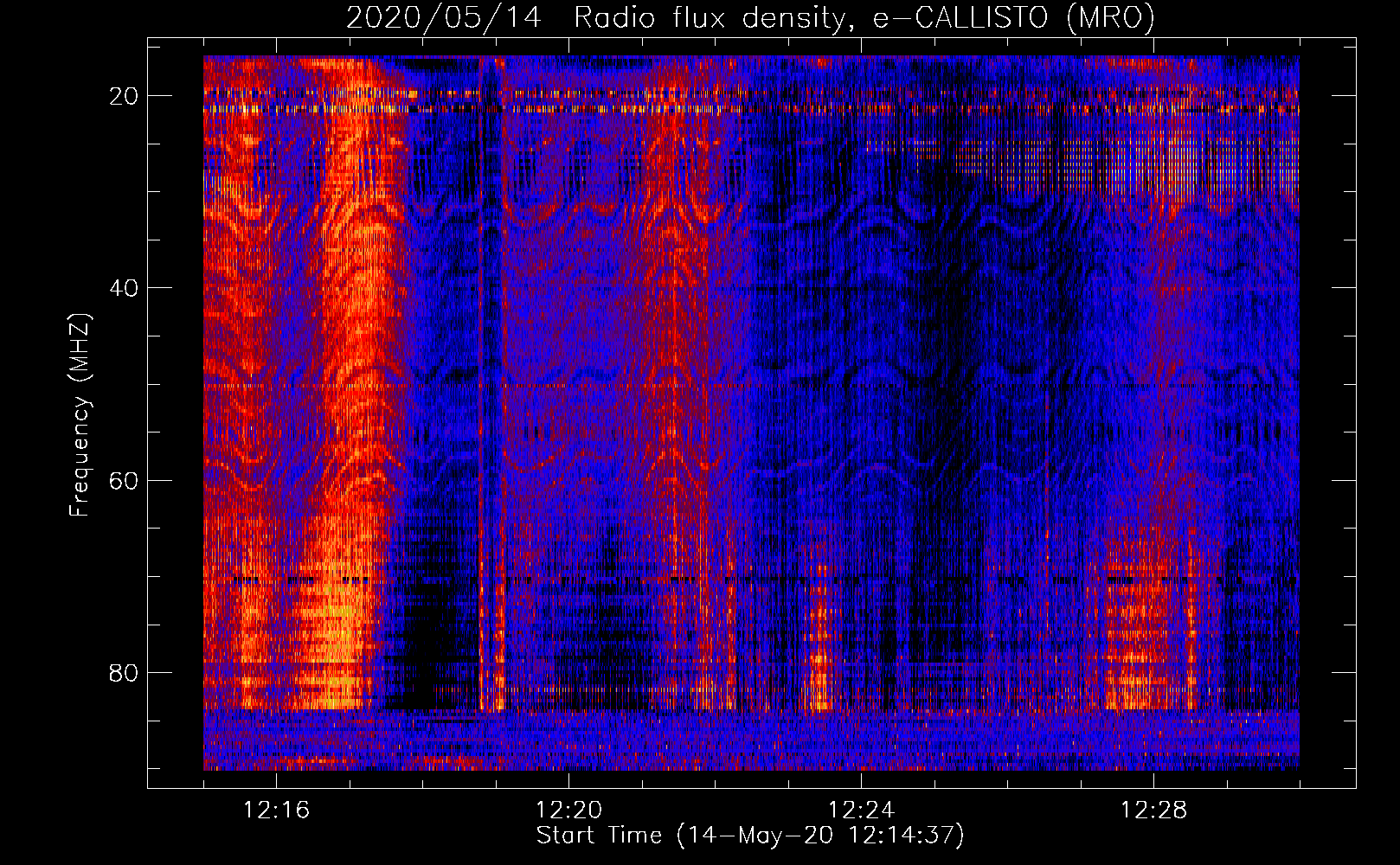Click the radio spectrogram plot area
Viewport: 1400px width, 865px height.
click(751, 413)
